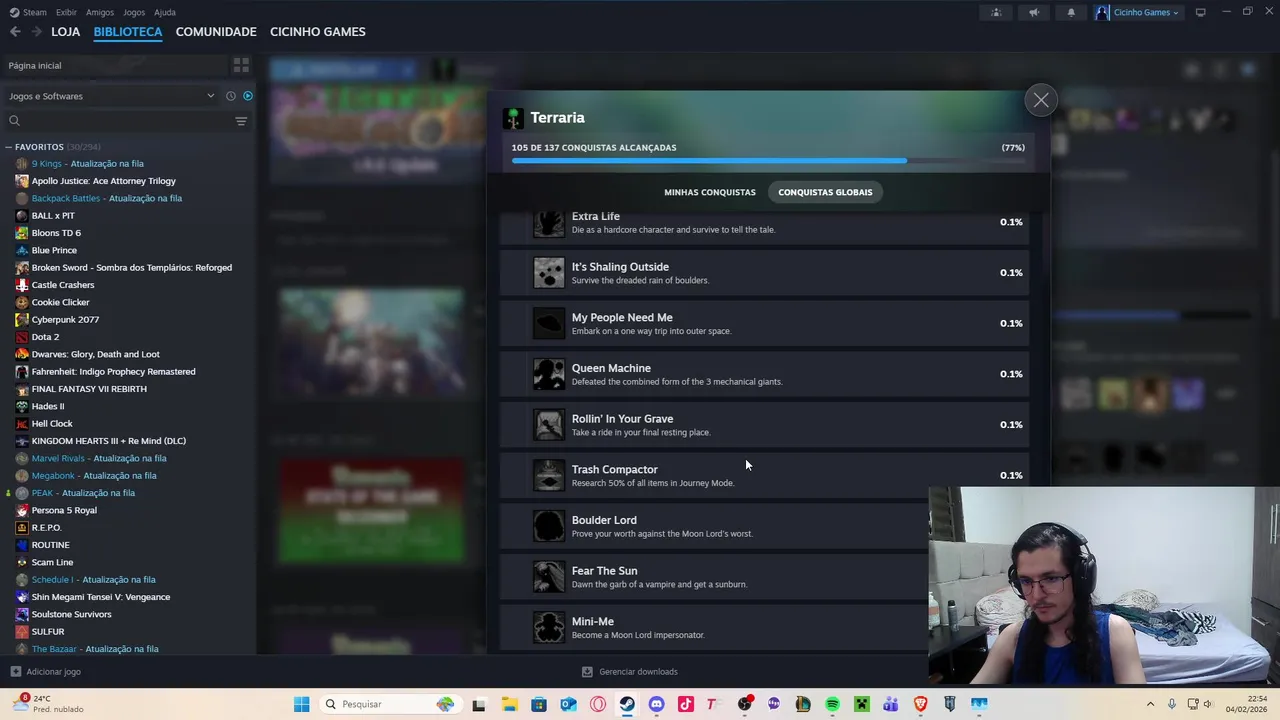The image size is (1280, 720).
Task: Open Gerenciar downloads
Action: (630, 672)
